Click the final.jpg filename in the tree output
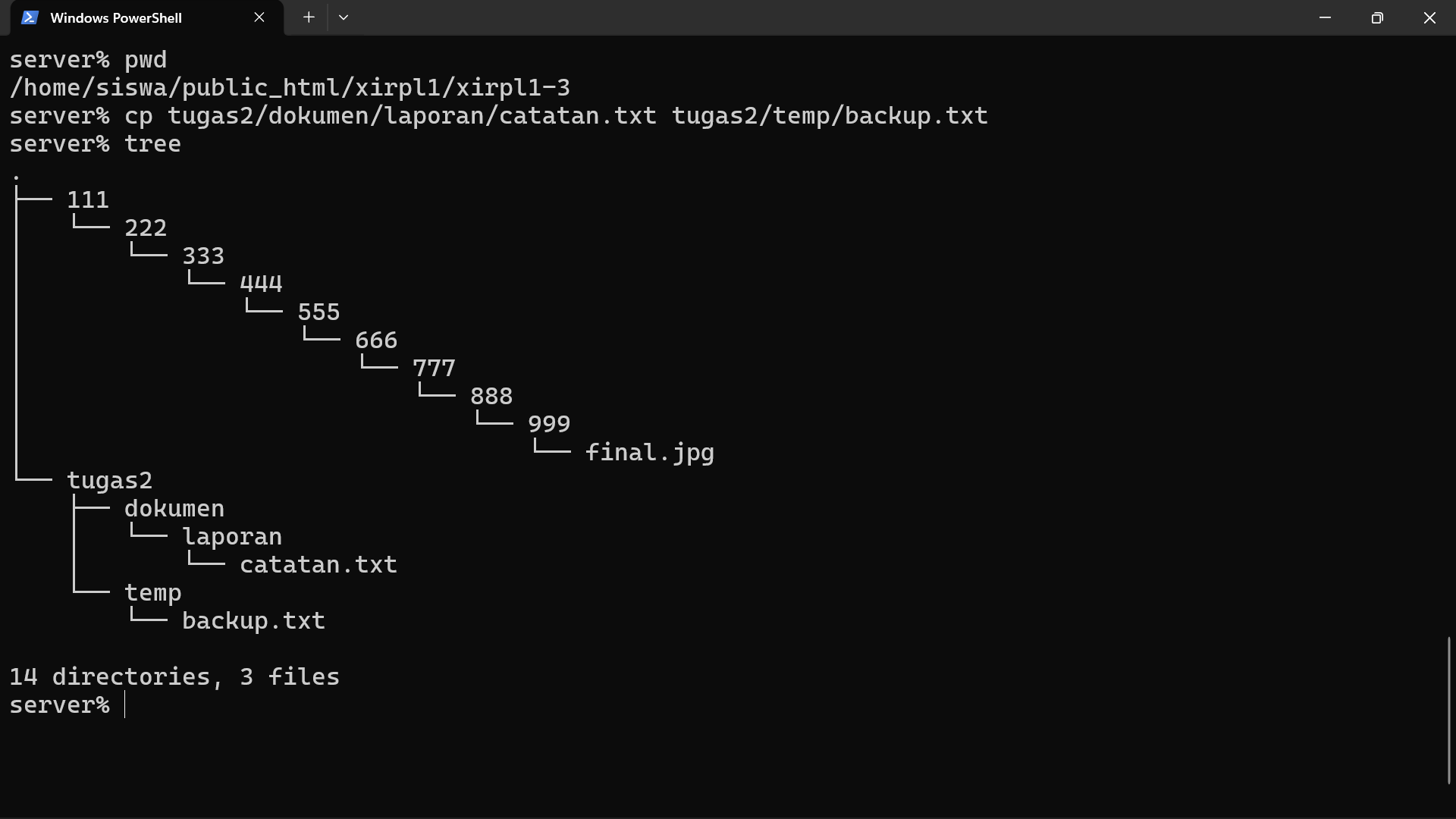The height and width of the screenshot is (819, 1456). pyautogui.click(x=650, y=453)
